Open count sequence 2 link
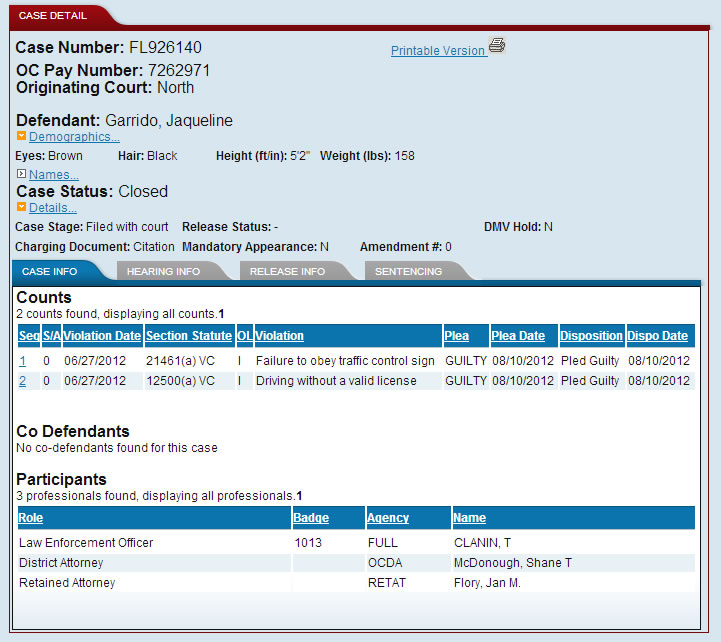 (x=22, y=381)
